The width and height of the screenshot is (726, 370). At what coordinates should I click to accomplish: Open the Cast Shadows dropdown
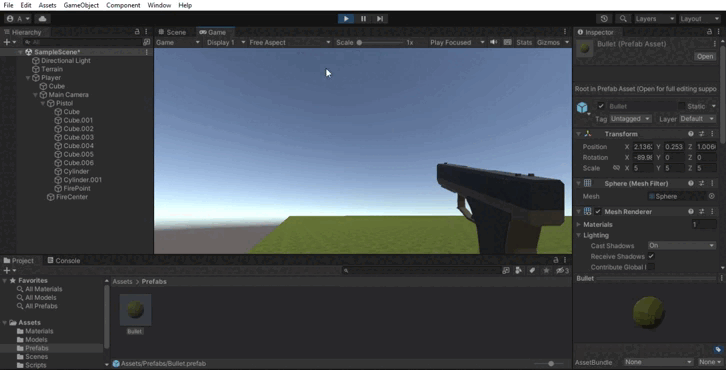(x=682, y=245)
